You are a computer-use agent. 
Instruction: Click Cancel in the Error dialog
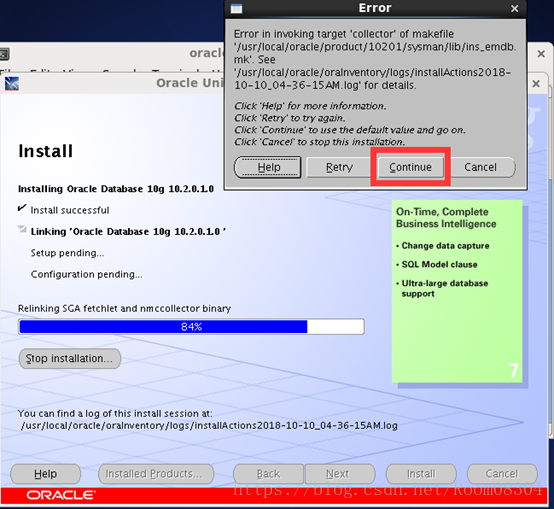tap(480, 167)
